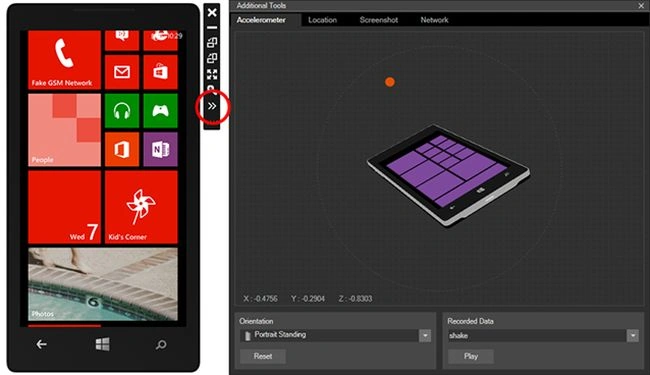This screenshot has width=650, height=375.
Task: Open the People tile
Action: pos(64,130)
